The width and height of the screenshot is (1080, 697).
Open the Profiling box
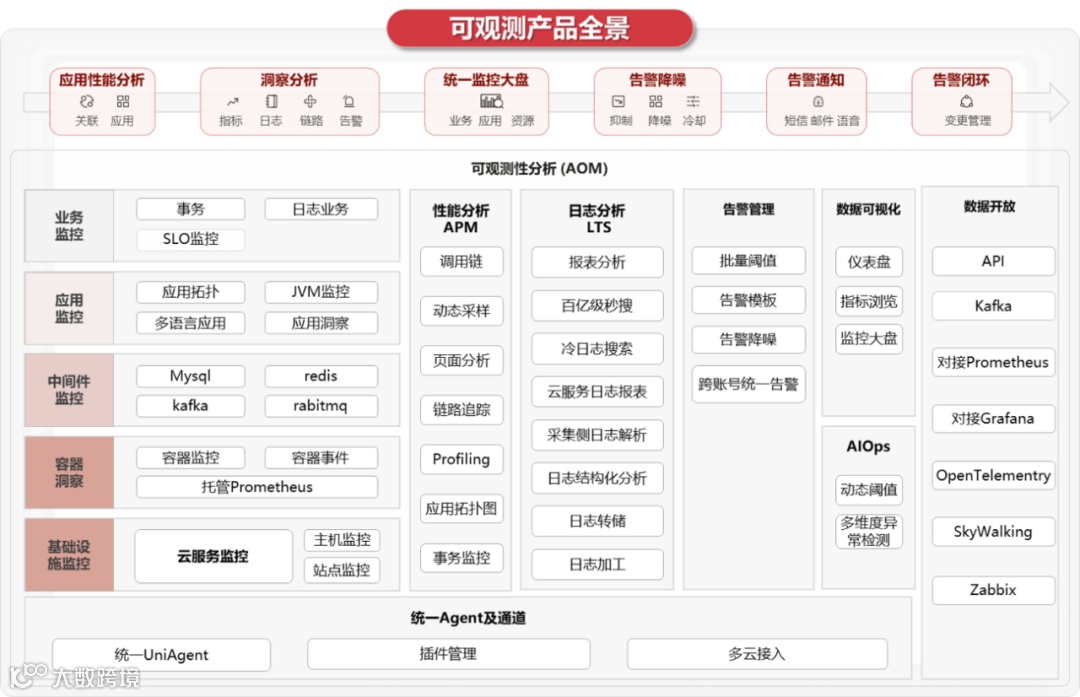461,459
